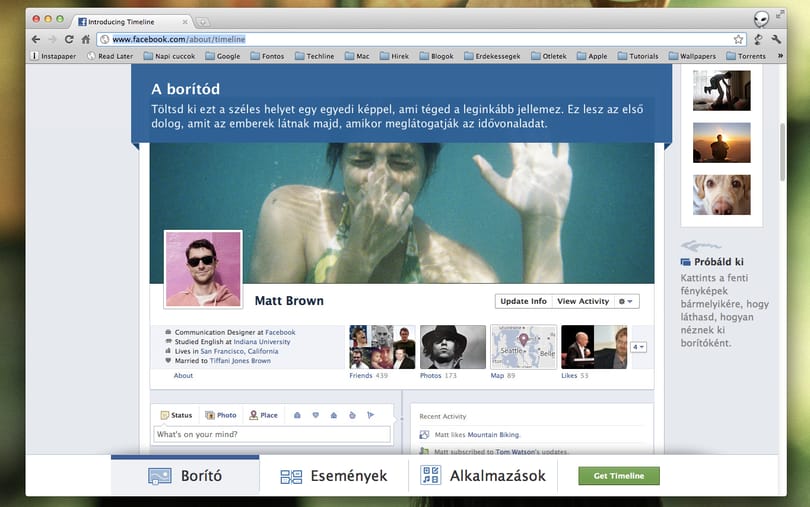Click the browser forward arrow

(x=52, y=39)
